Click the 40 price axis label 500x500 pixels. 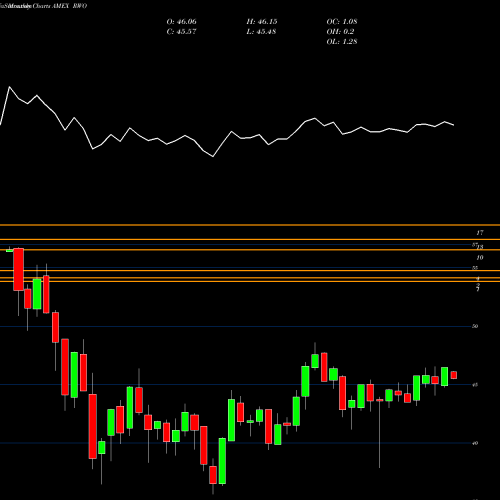pos(475,443)
